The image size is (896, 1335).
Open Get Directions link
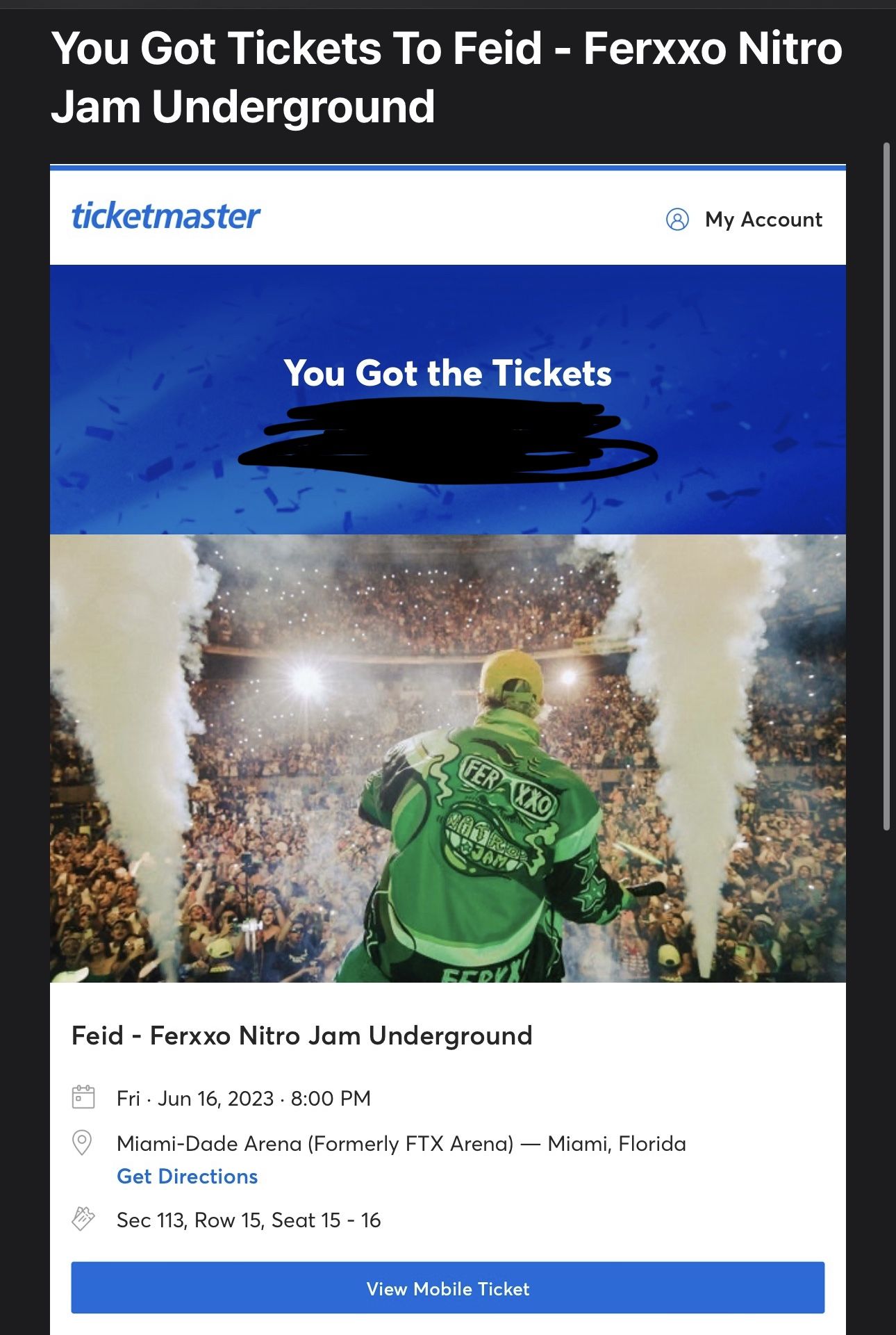tap(187, 1176)
